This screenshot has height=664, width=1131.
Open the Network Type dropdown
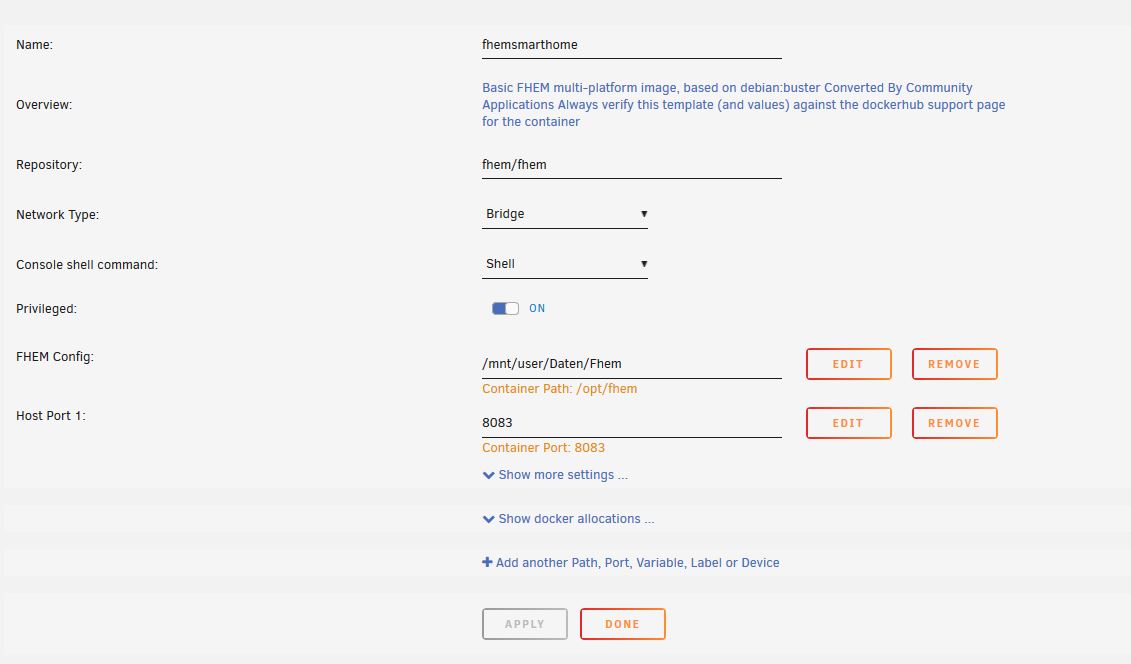[x=565, y=214]
